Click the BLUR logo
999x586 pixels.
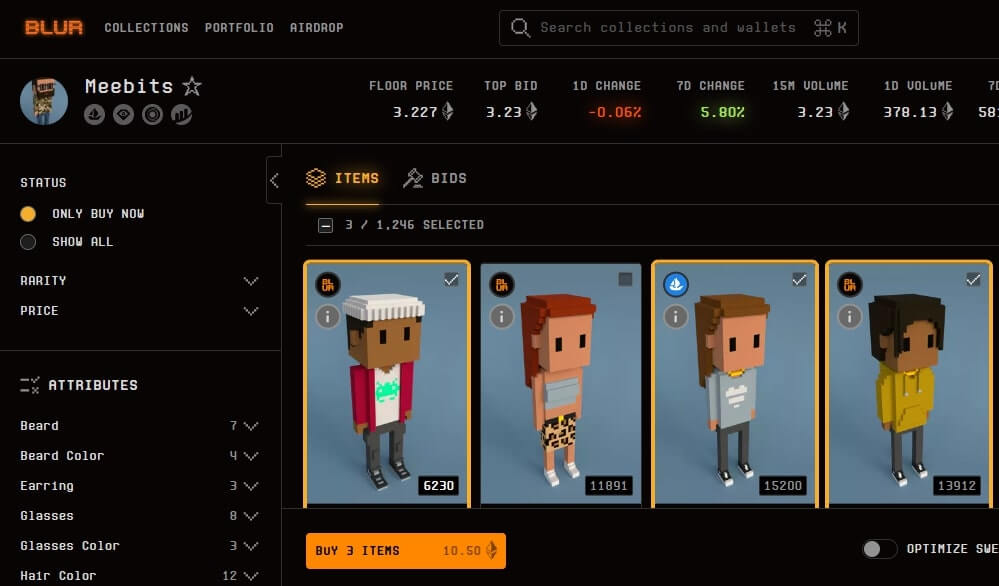54,27
